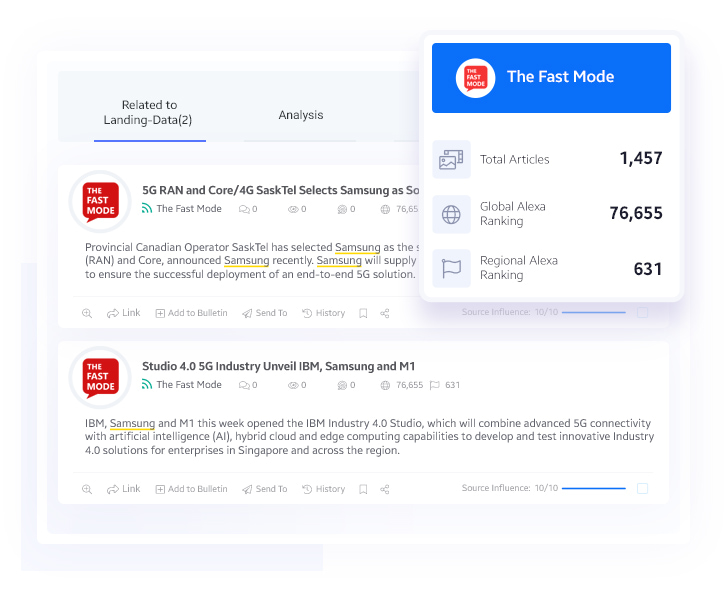
Task: Click Send To on SaskTel article
Action: [x=265, y=313]
